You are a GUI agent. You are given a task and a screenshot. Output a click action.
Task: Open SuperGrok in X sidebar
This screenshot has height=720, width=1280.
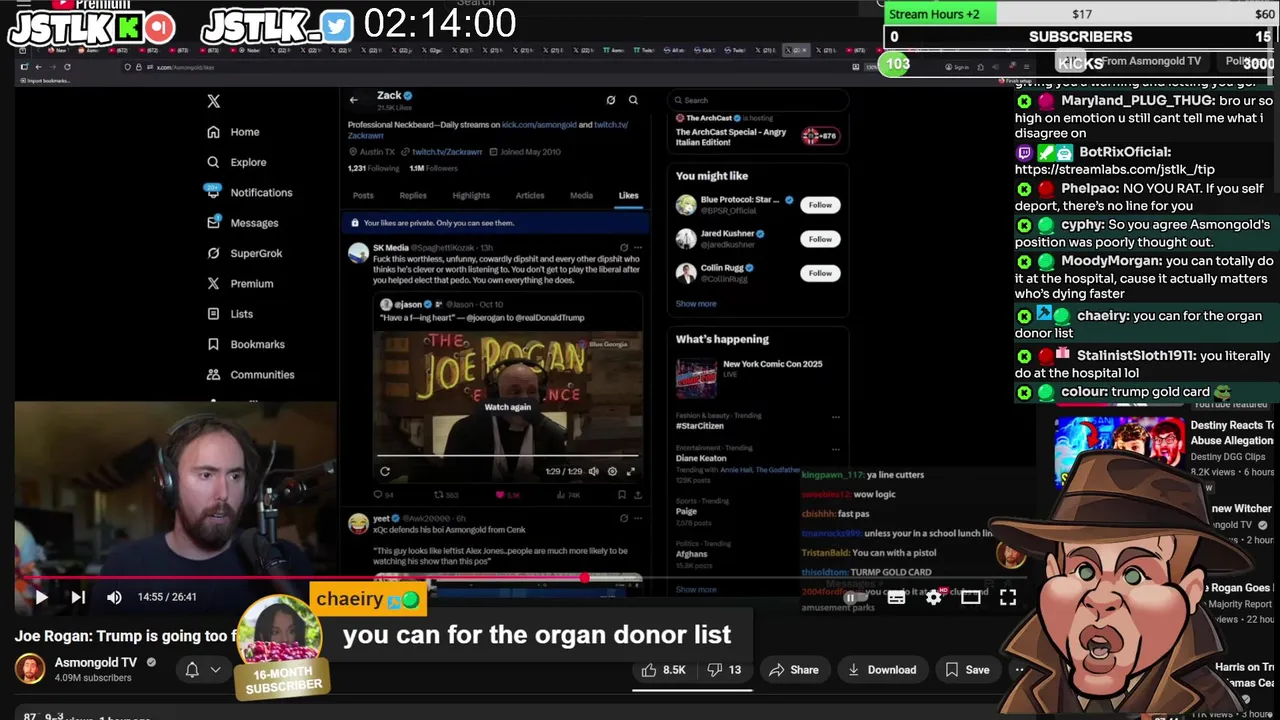244,253
